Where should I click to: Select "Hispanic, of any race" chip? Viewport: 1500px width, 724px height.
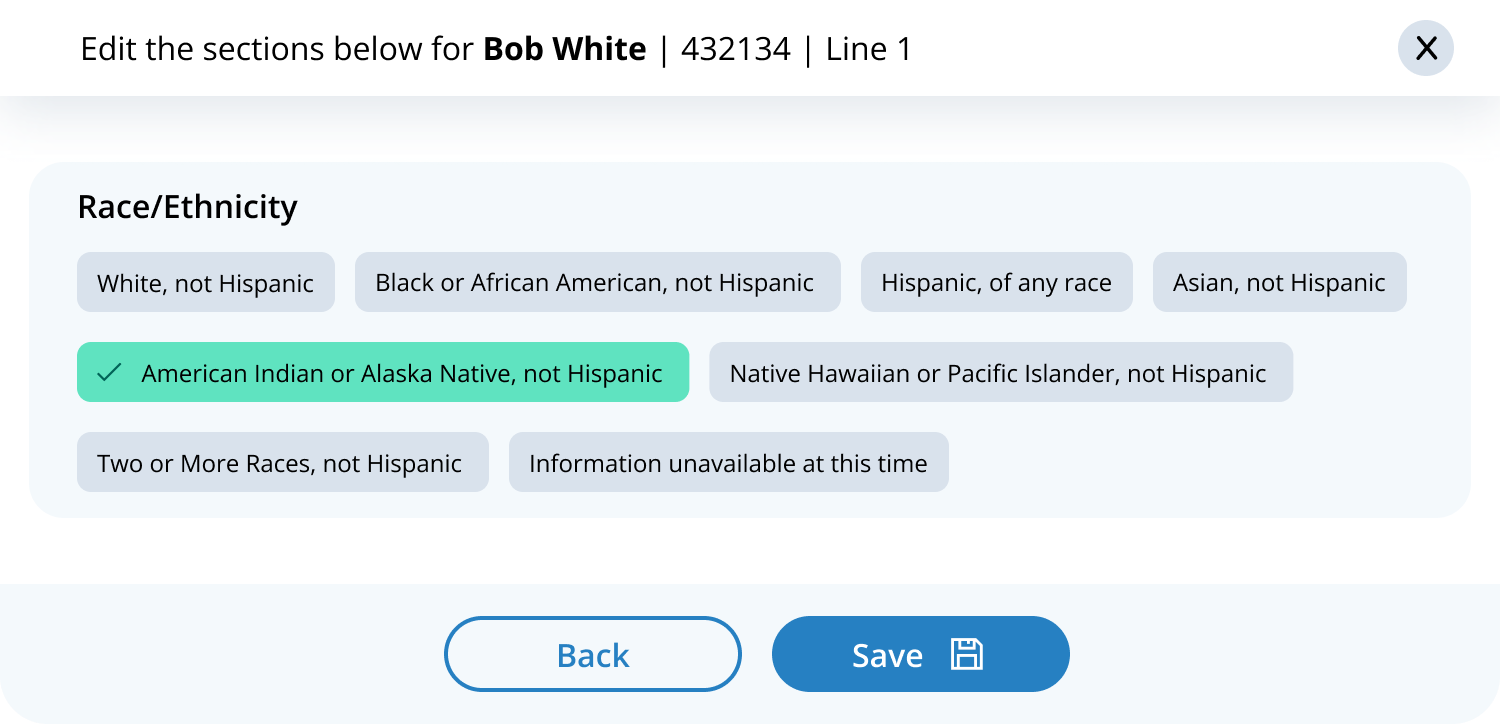coord(996,283)
